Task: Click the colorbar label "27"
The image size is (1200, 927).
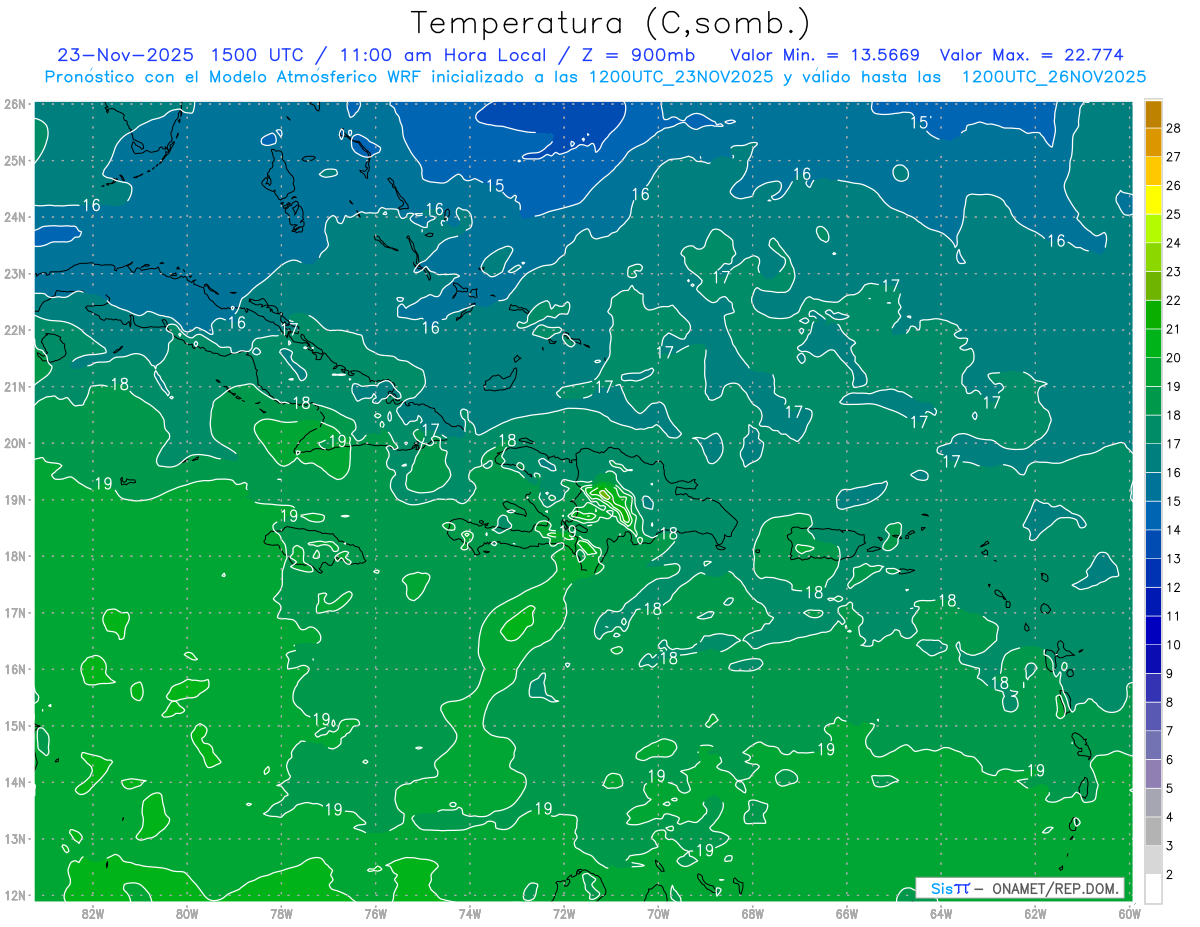Action: (x=1173, y=157)
